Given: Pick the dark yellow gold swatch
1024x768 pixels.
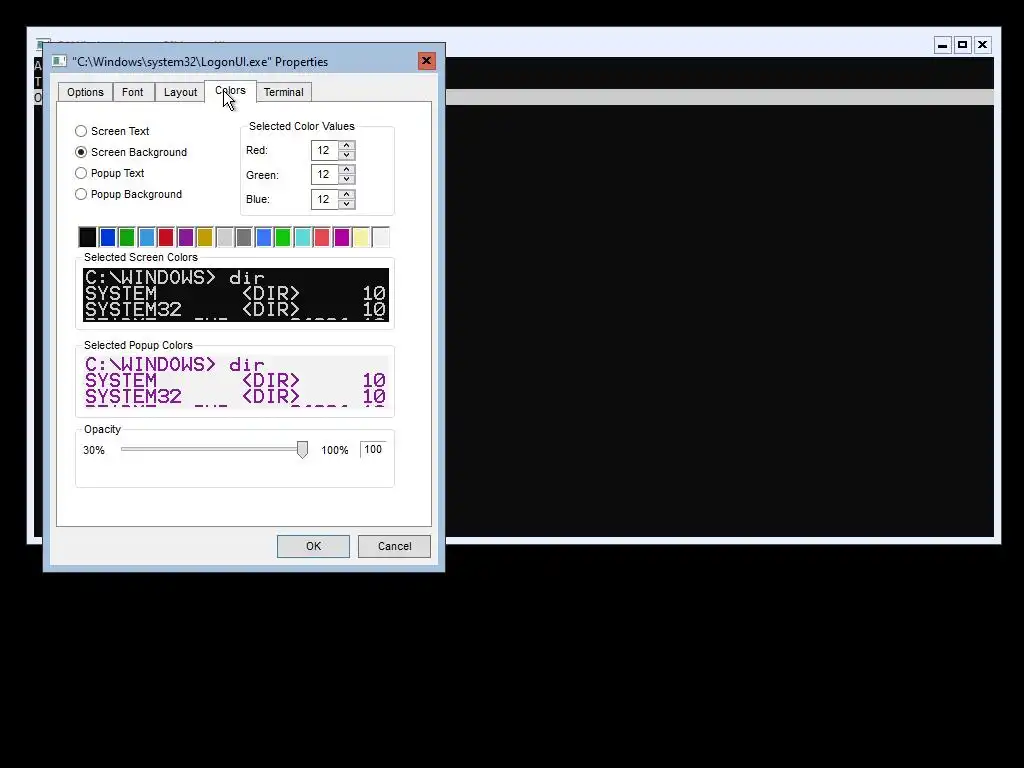Looking at the screenshot, I should [205, 237].
